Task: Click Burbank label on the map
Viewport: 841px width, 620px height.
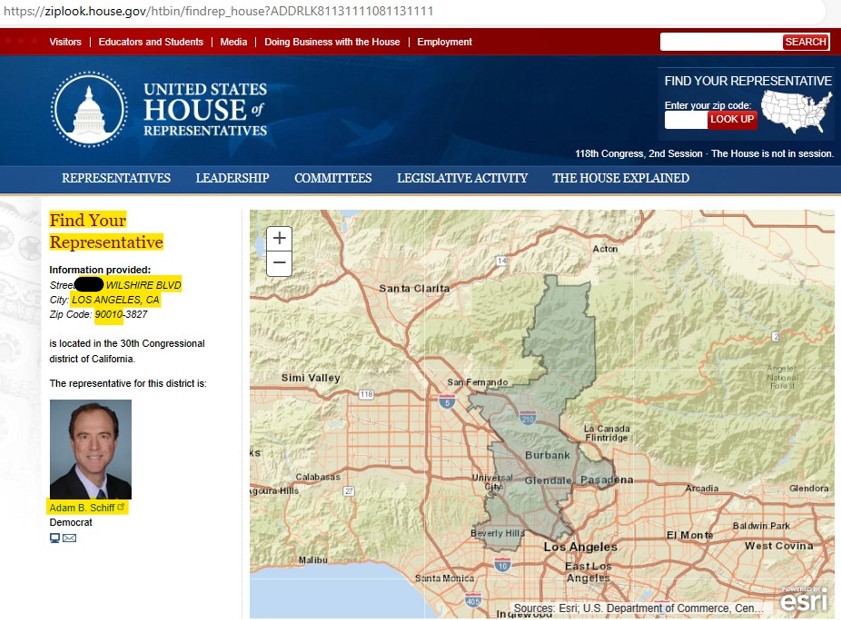Action: tap(548, 455)
